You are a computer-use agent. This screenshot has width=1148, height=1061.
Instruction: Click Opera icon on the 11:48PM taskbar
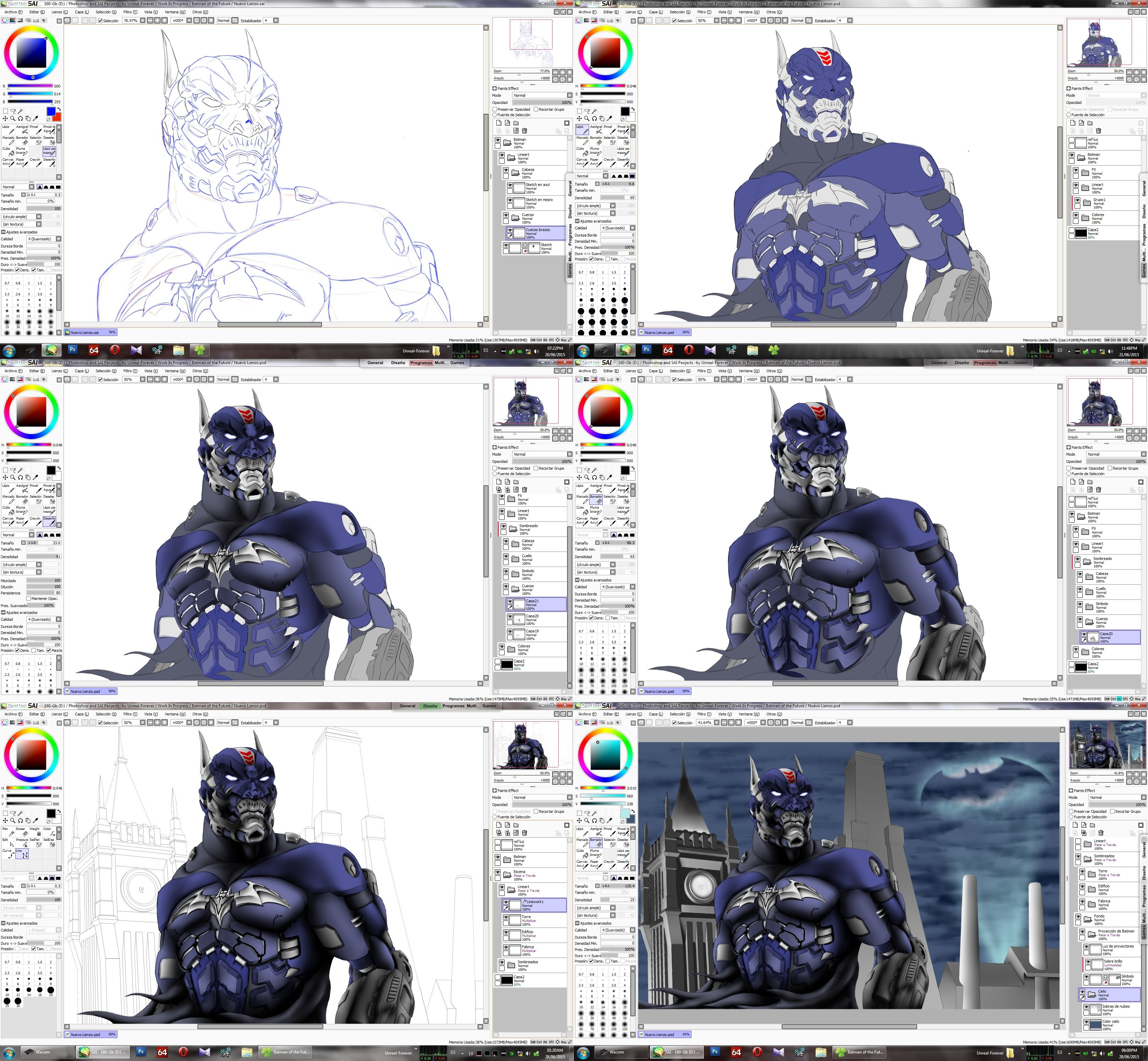tap(689, 350)
